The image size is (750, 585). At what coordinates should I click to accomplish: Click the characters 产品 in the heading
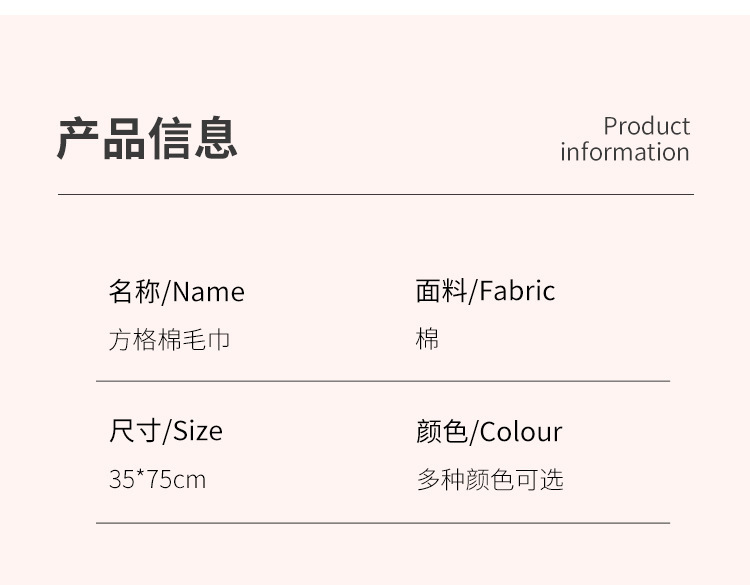pyautogui.click(x=101, y=139)
